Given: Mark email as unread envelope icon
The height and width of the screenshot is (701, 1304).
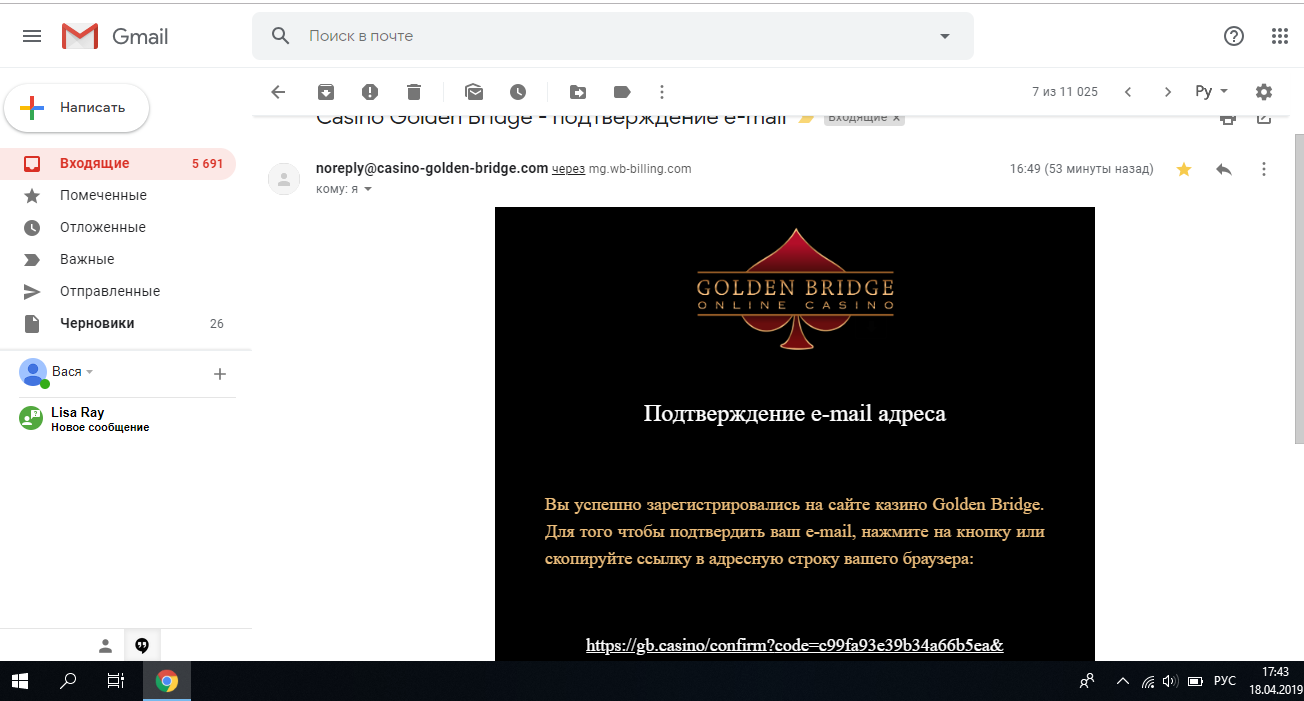Looking at the screenshot, I should click(474, 92).
